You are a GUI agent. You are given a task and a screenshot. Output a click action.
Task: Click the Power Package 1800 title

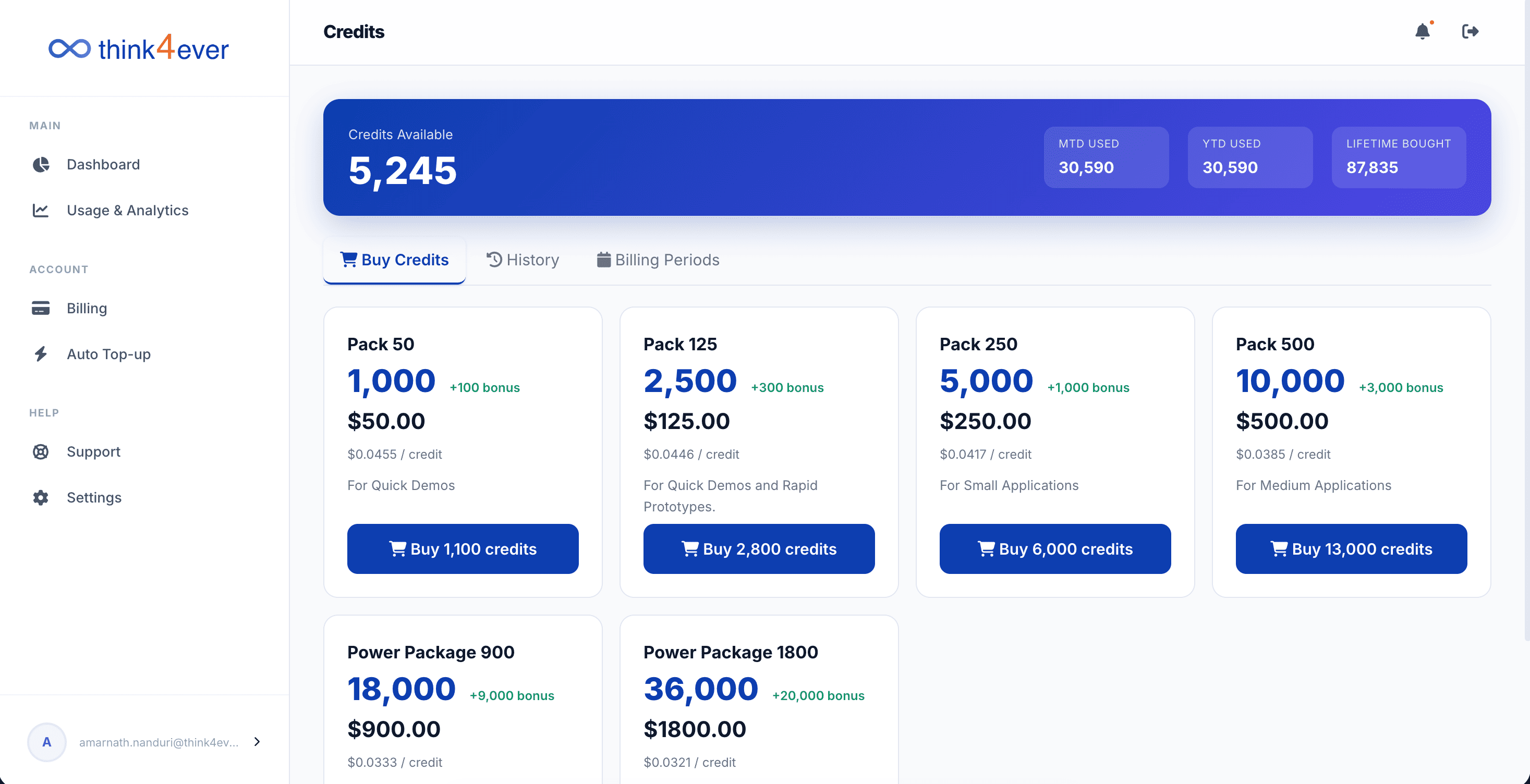(731, 653)
